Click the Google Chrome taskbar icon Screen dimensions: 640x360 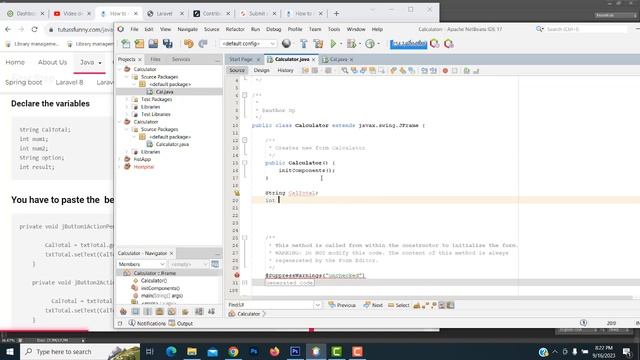[x=233, y=351]
